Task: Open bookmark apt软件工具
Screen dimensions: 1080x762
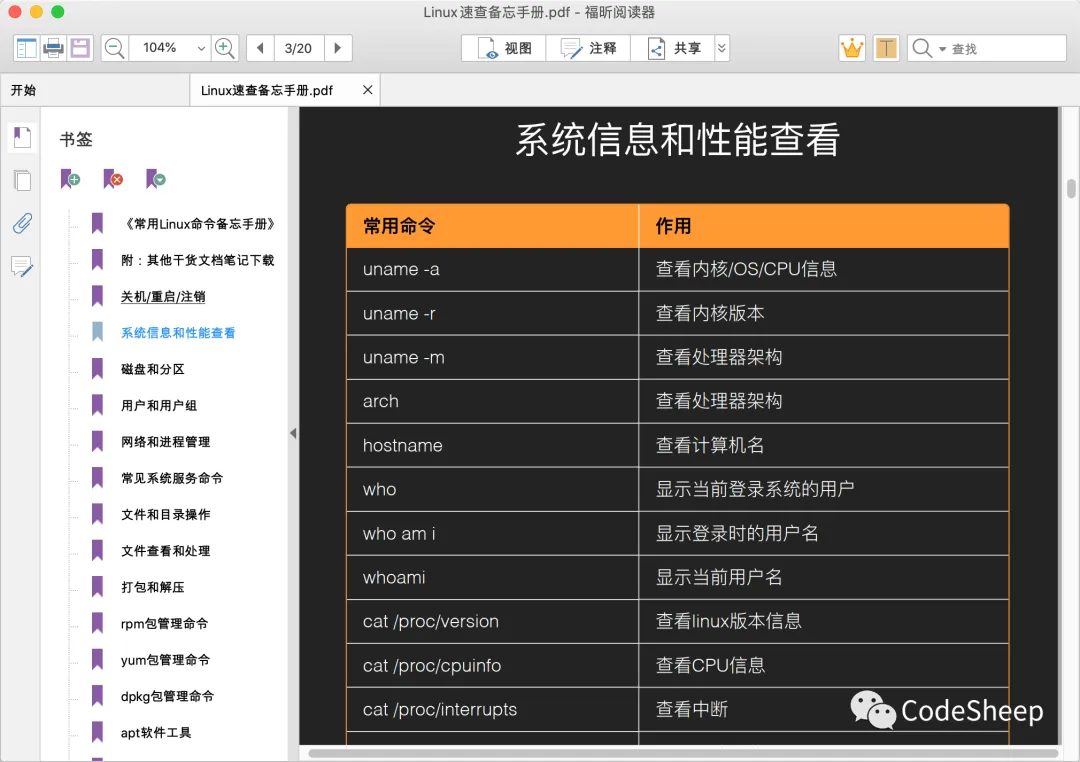Action: (x=156, y=733)
